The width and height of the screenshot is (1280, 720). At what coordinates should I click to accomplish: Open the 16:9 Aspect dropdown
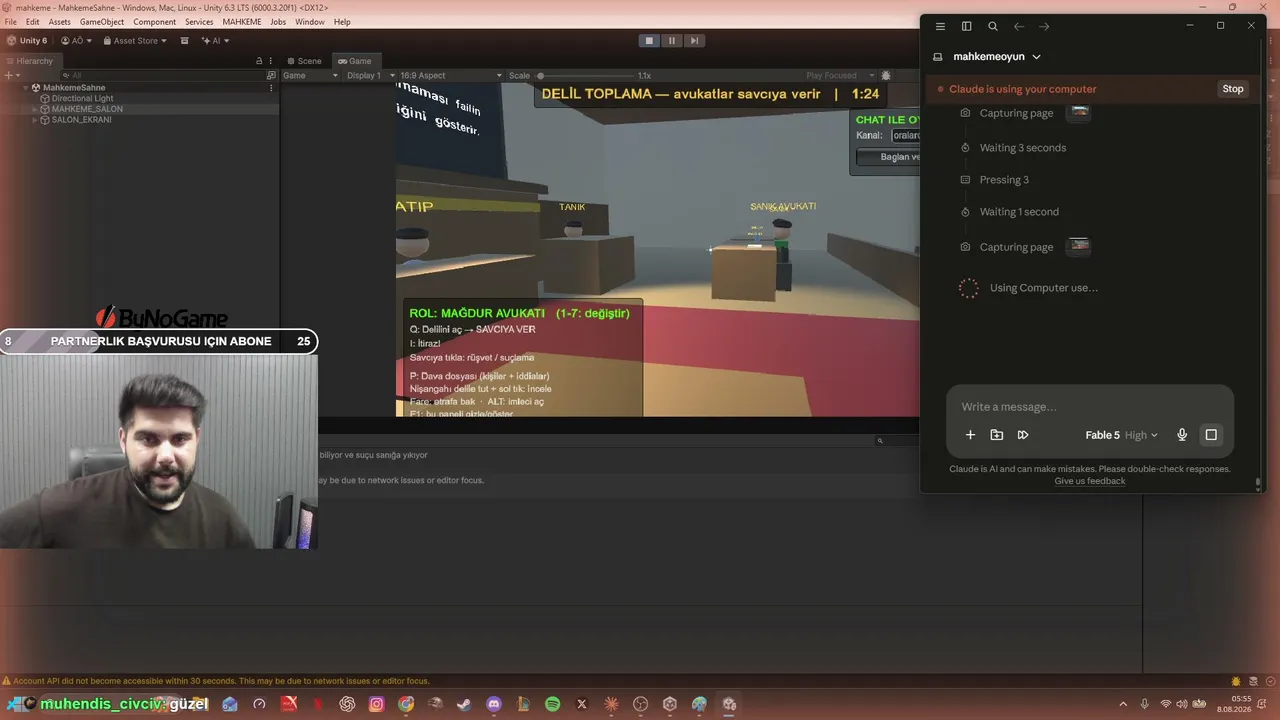(449, 75)
